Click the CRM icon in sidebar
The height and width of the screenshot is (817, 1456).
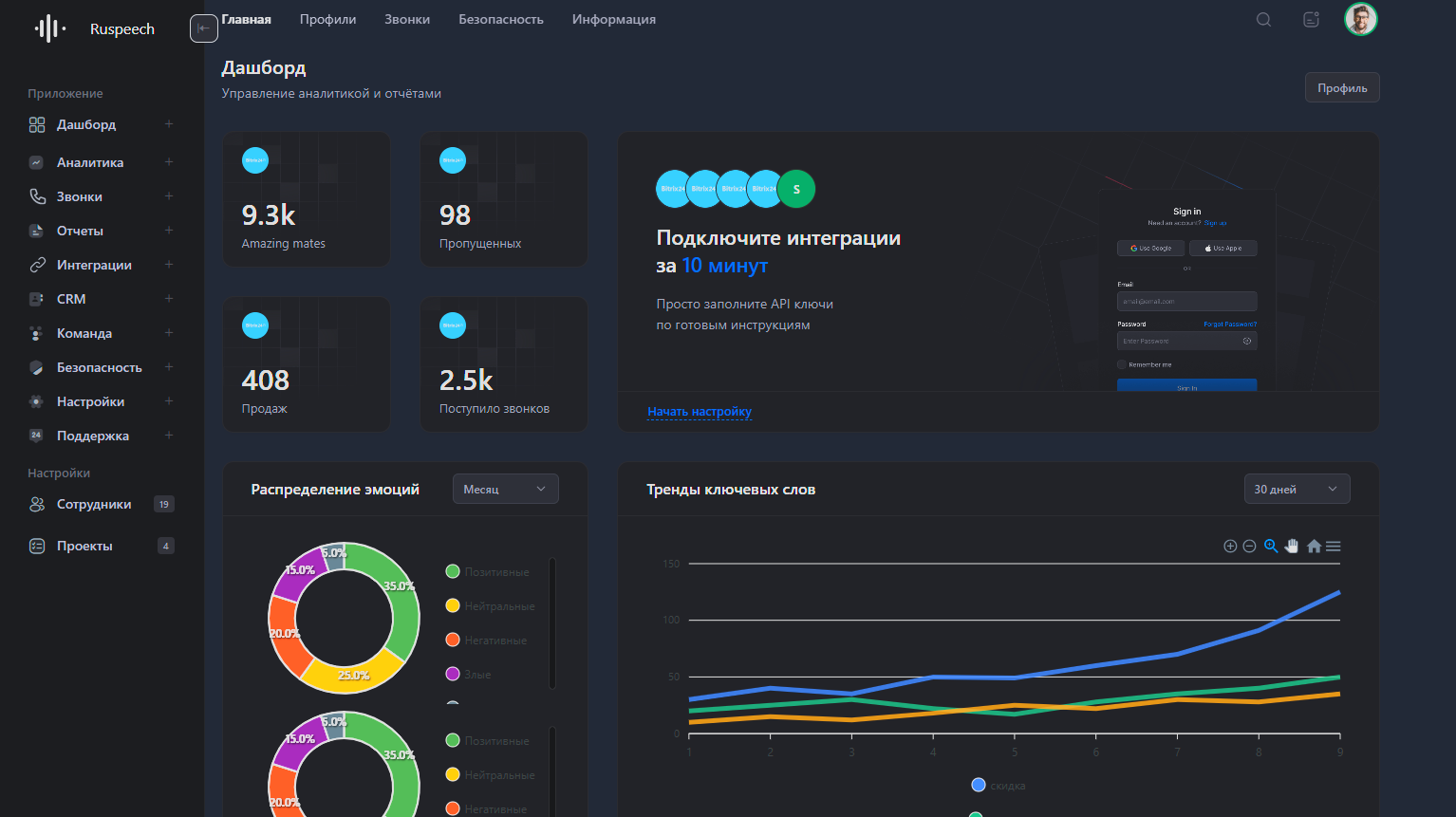[x=36, y=299]
